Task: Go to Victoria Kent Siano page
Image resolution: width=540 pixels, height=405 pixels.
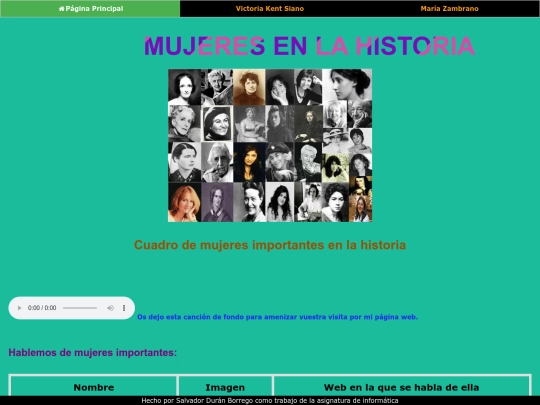Action: pyautogui.click(x=270, y=9)
